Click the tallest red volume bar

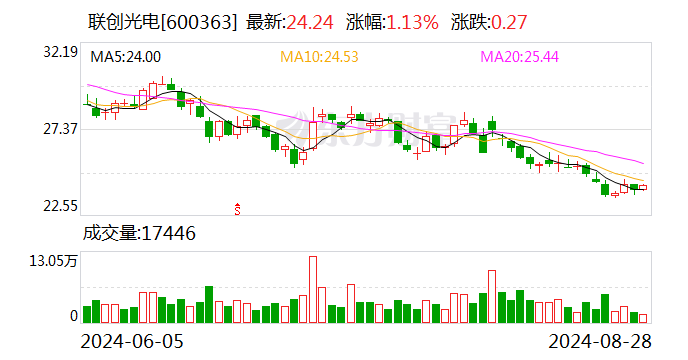pyautogui.click(x=313, y=290)
